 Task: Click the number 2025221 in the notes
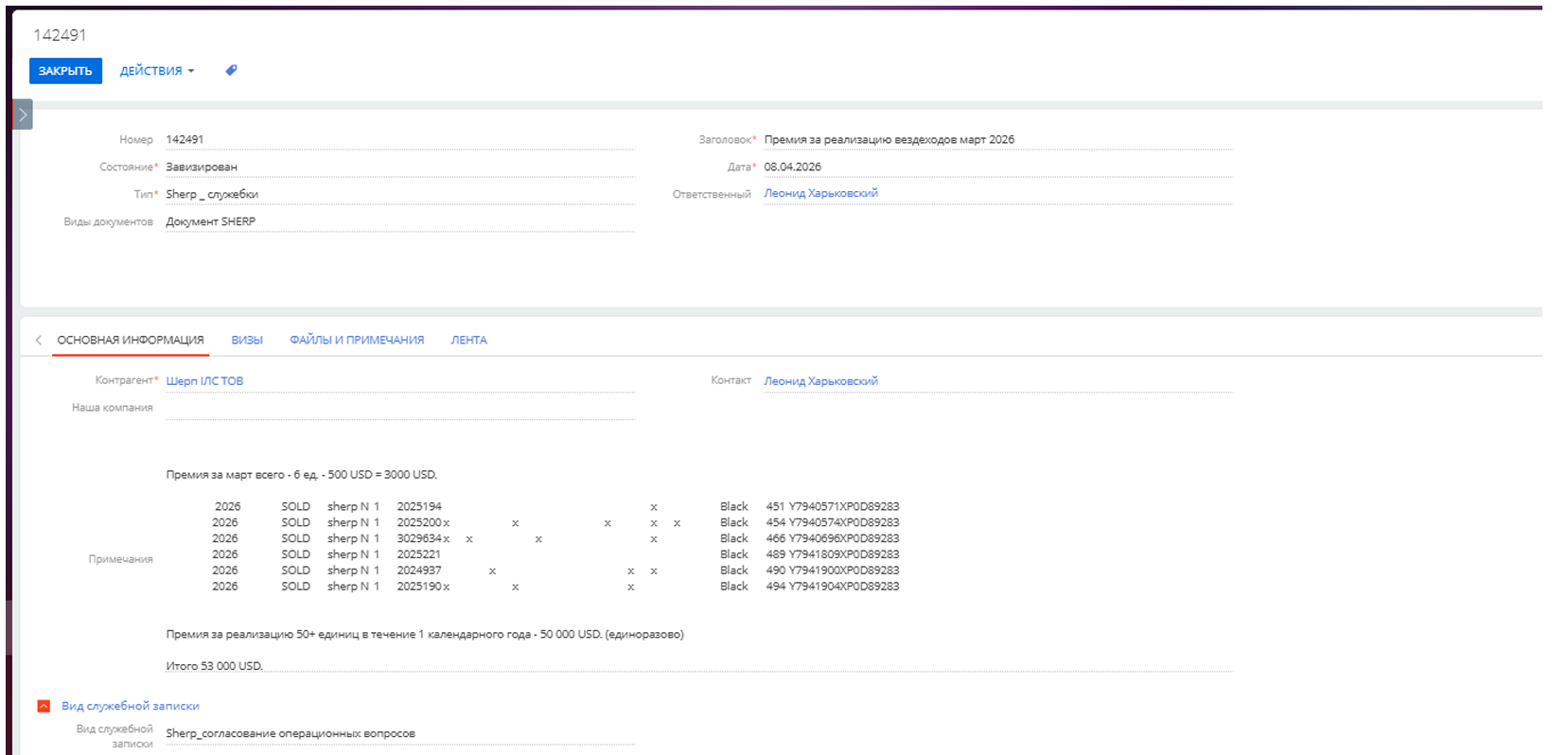coord(419,554)
